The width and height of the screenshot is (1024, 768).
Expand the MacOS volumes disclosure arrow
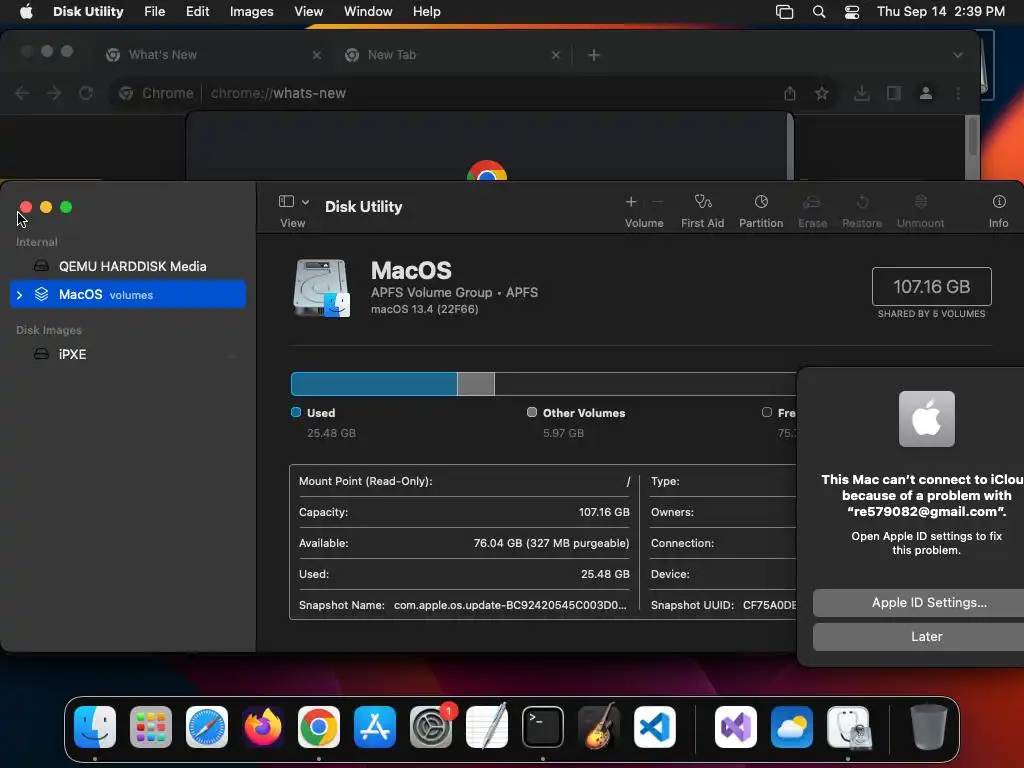coord(20,295)
